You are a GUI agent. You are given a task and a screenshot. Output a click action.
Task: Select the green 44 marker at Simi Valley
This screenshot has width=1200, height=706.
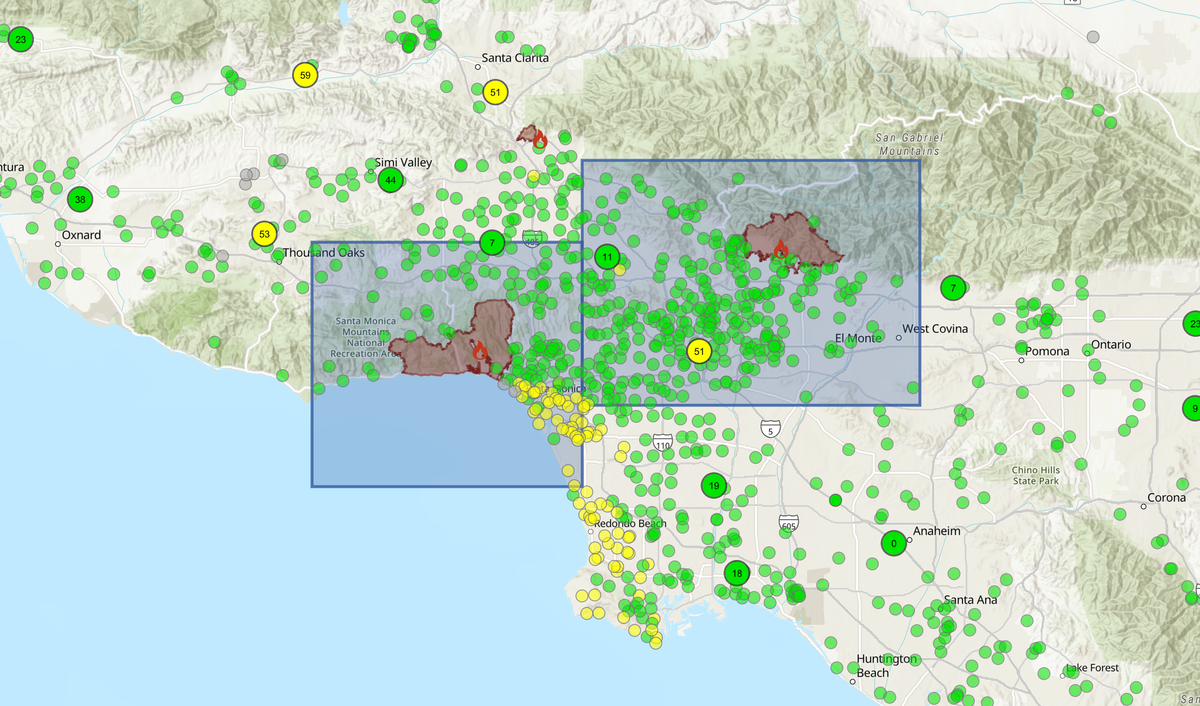390,181
